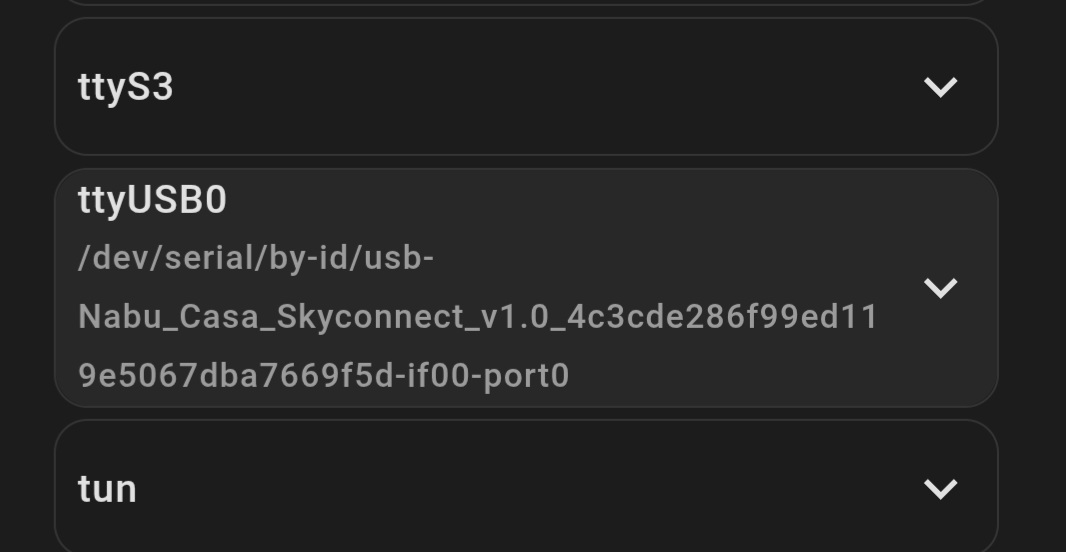1066x552 pixels.
Task: Select the ttyS3 title text
Action: tap(126, 87)
